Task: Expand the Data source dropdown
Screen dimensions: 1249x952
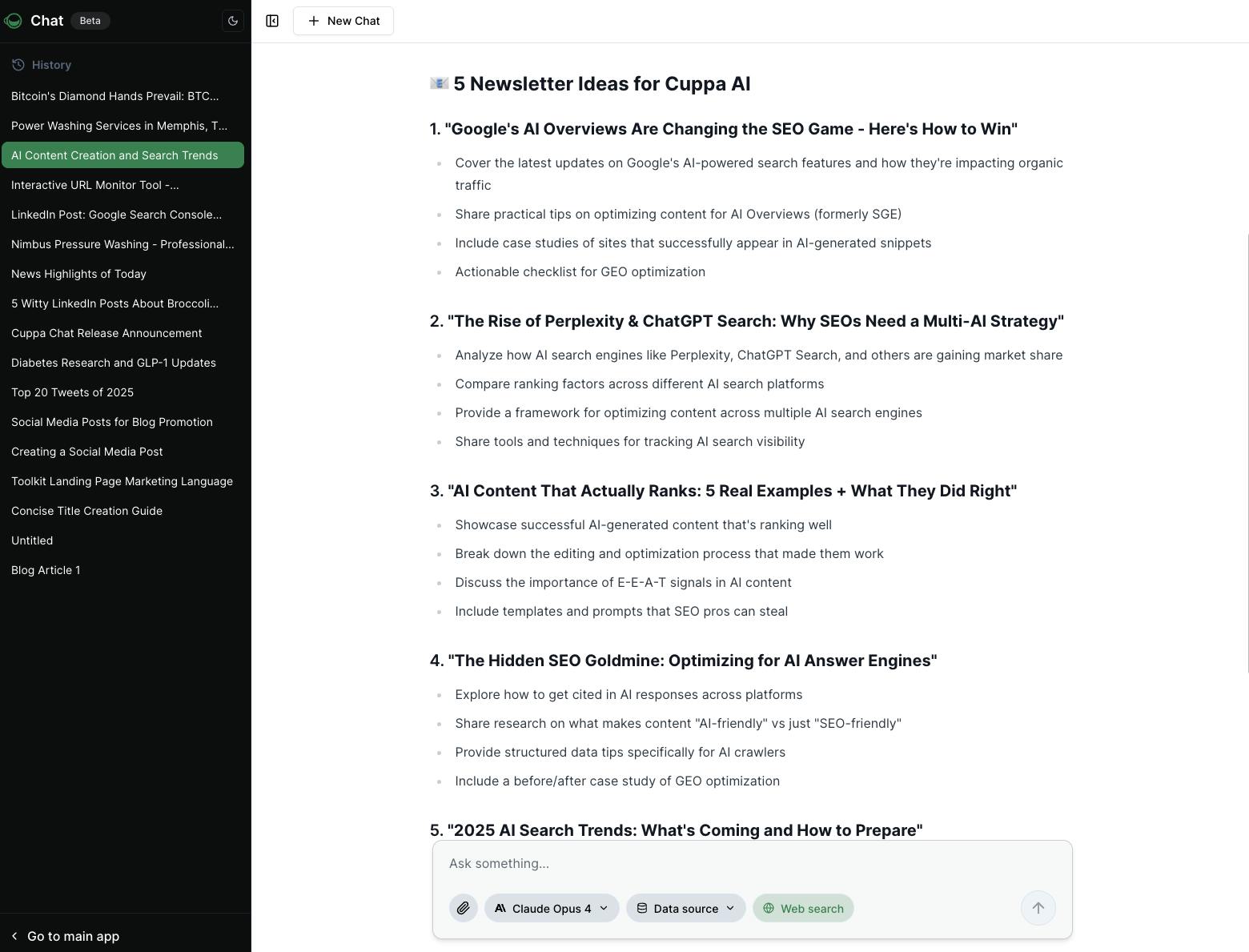Action: pyautogui.click(x=685, y=908)
